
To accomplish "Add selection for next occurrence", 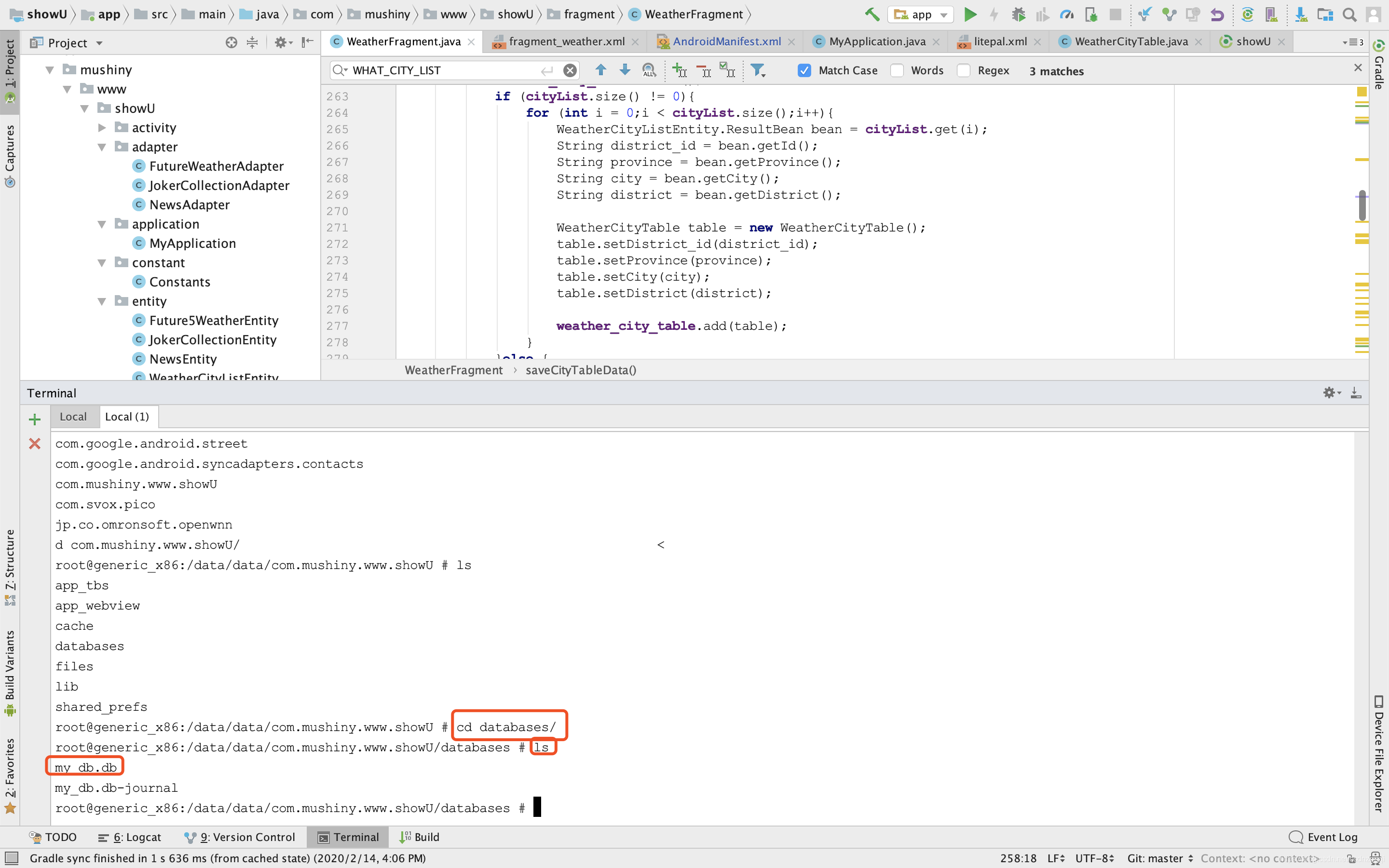I will click(x=680, y=70).
